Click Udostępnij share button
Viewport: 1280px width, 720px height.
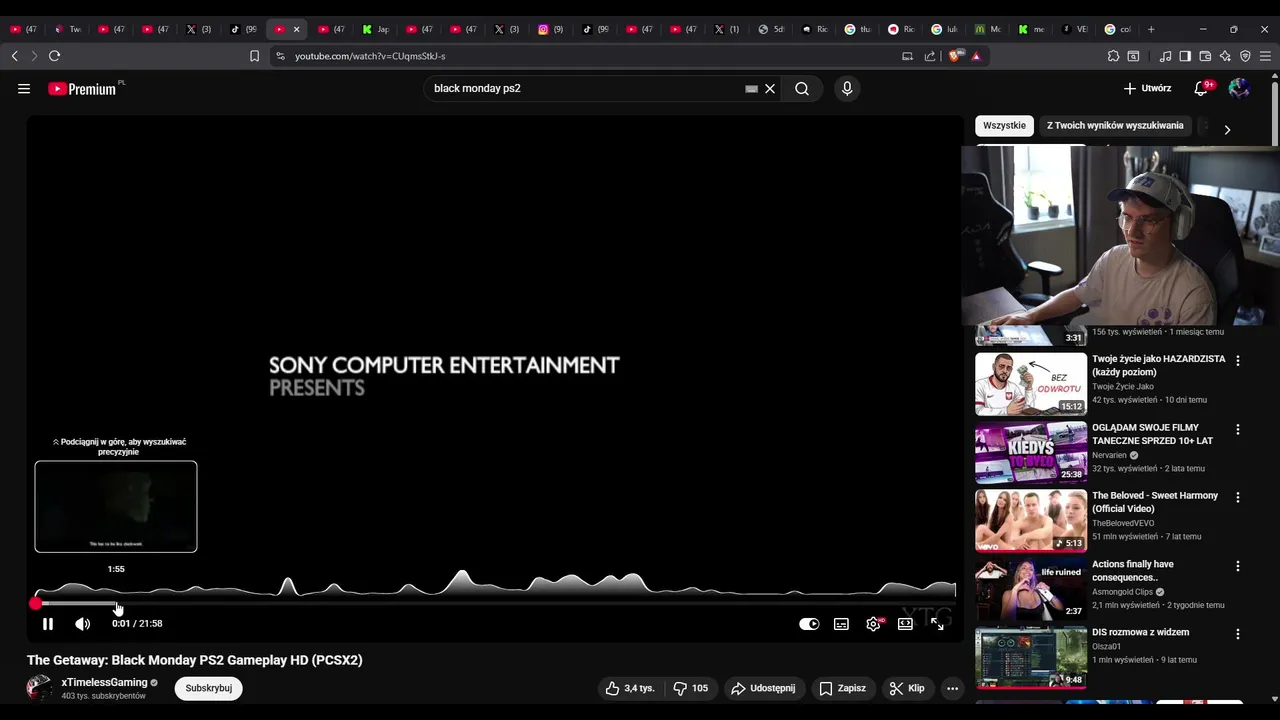[x=763, y=688]
